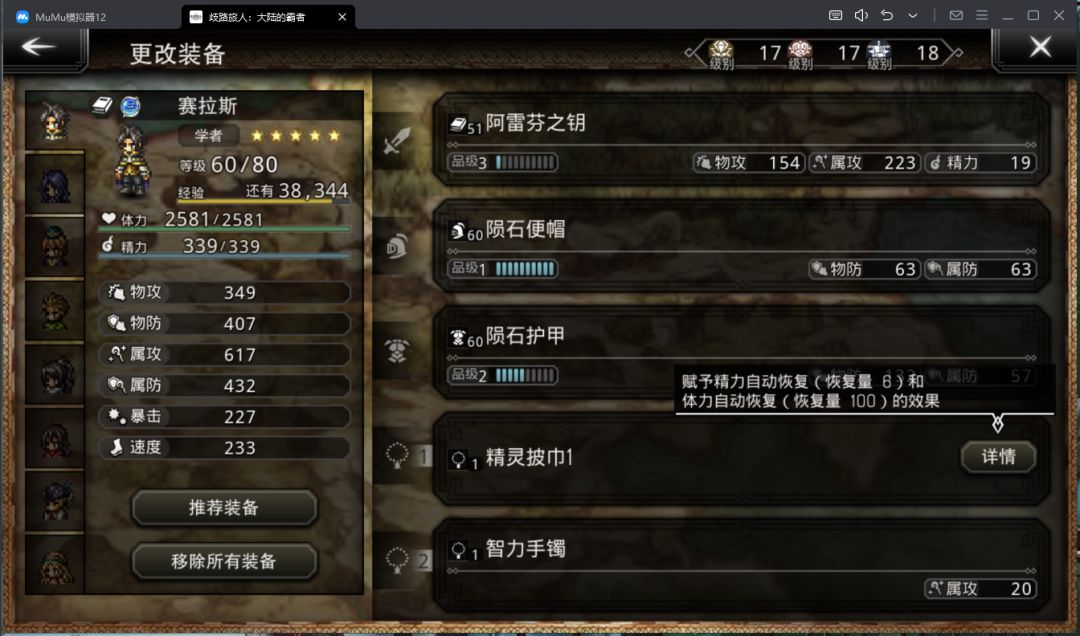Open 详情 for 精灵披巾1
This screenshot has height=636, width=1080.
(x=998, y=457)
